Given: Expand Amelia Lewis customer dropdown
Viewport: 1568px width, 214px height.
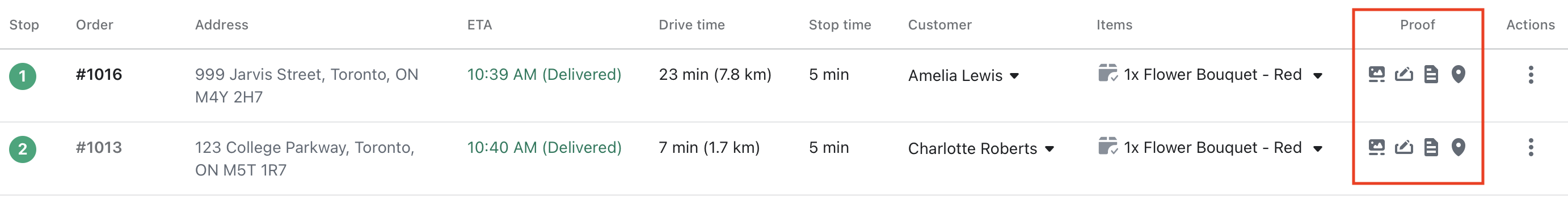Looking at the screenshot, I should pos(1014,76).
